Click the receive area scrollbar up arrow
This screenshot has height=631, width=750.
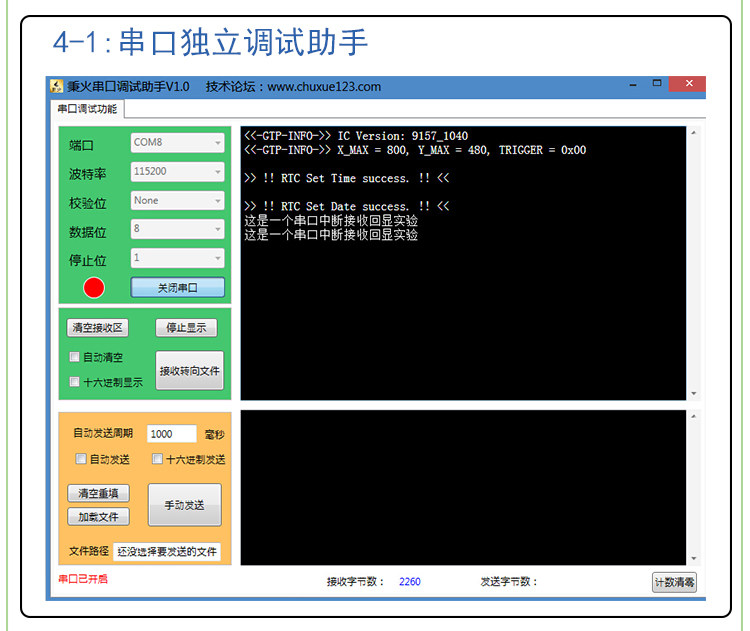click(x=693, y=133)
